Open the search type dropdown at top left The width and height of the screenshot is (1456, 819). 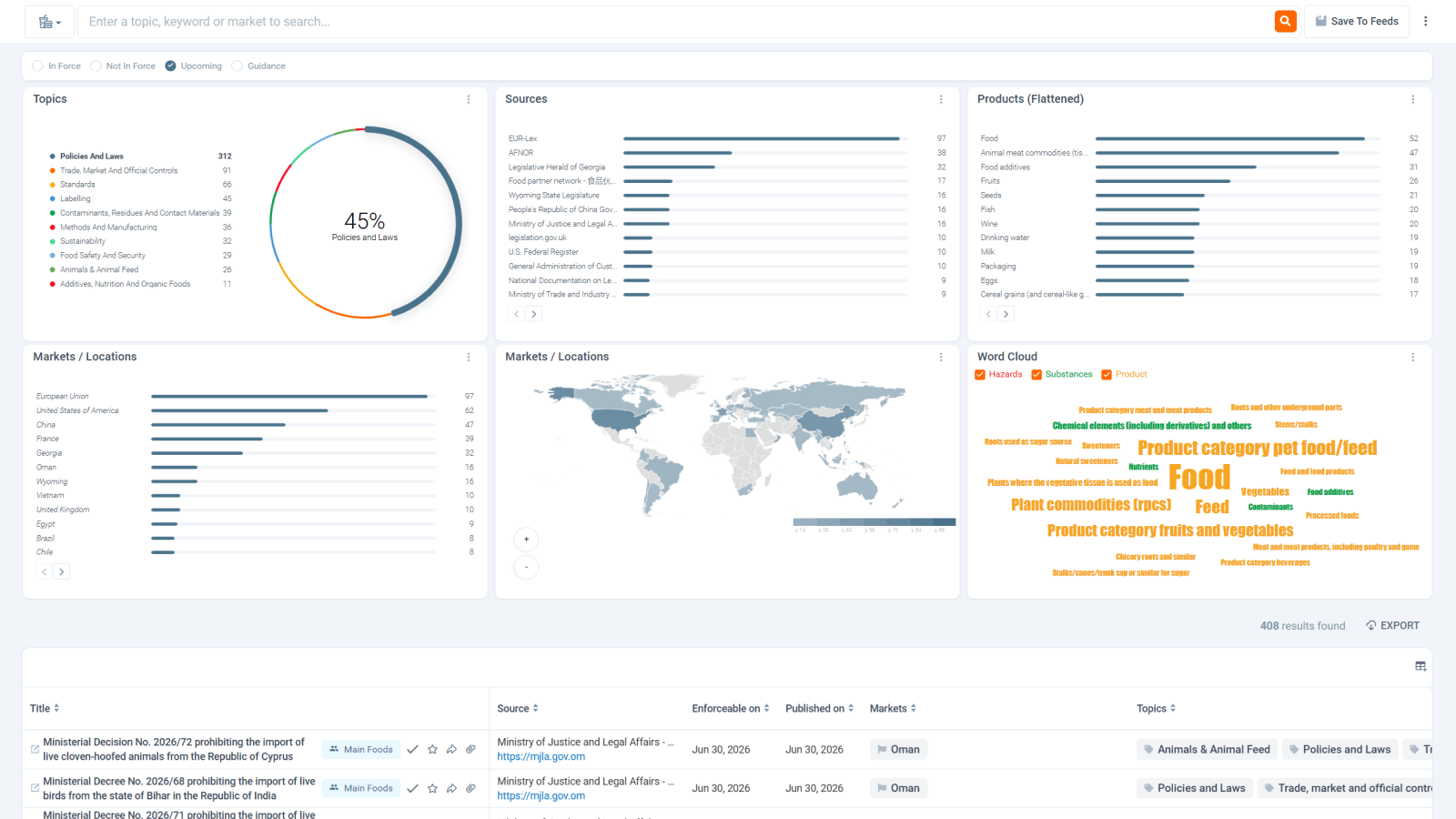pyautogui.click(x=50, y=22)
